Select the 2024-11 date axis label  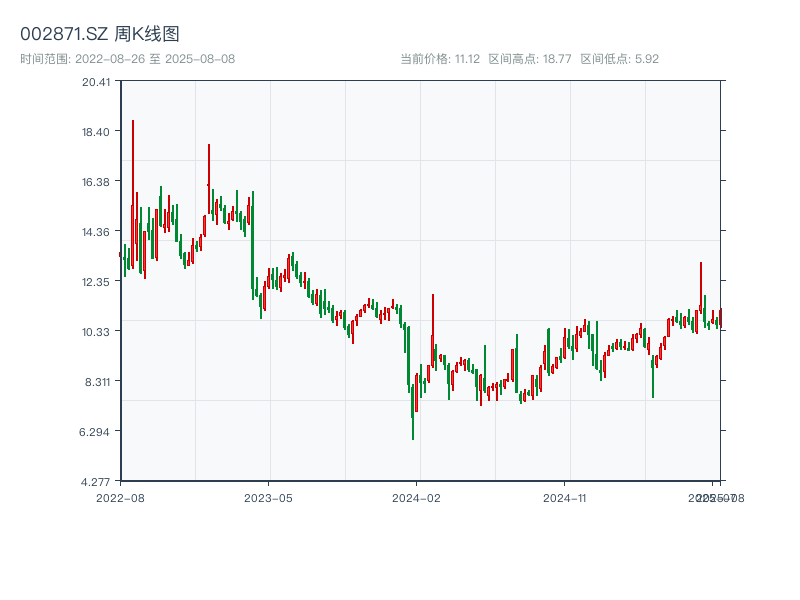pos(565,497)
